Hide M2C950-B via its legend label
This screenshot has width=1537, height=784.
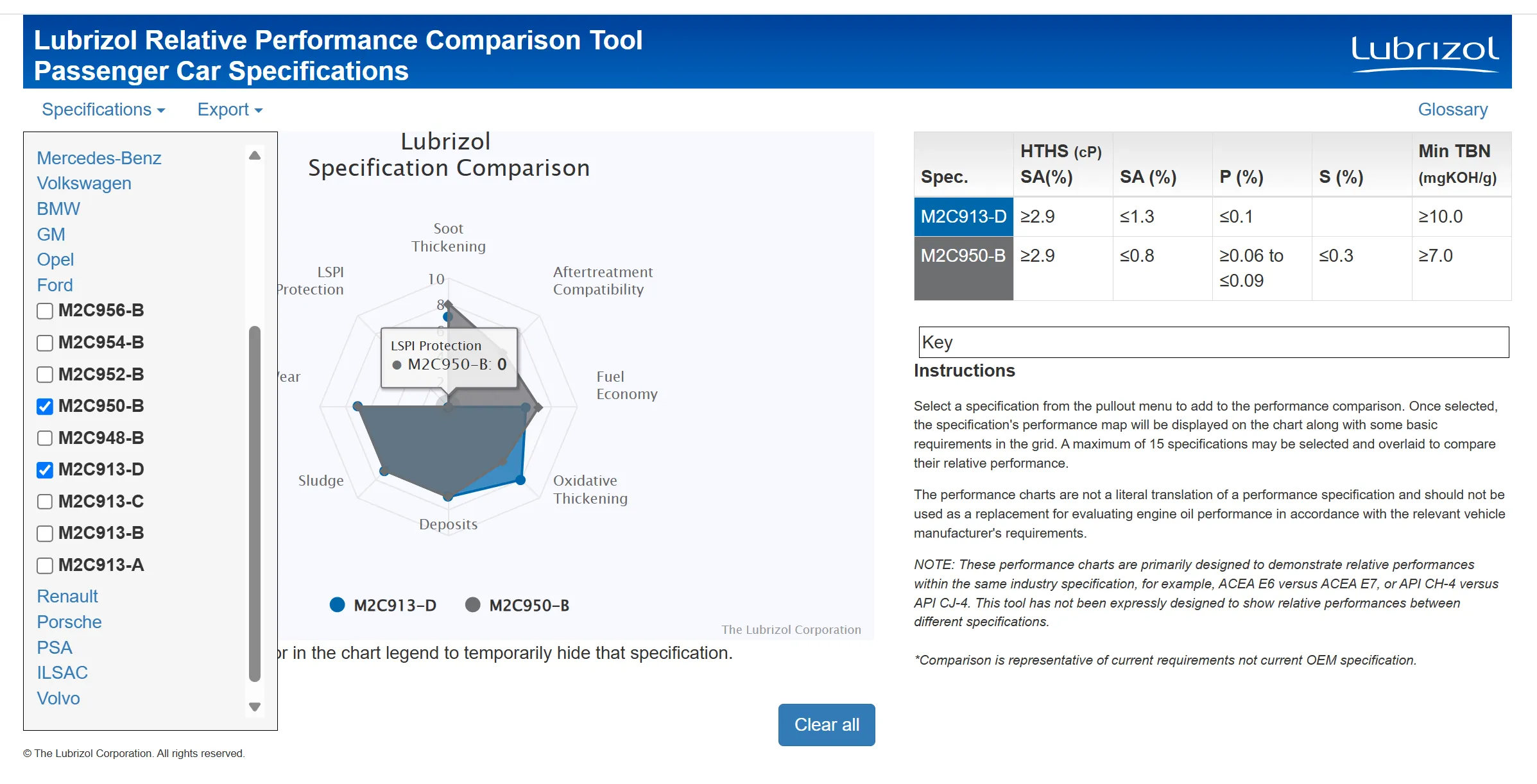[x=529, y=606]
